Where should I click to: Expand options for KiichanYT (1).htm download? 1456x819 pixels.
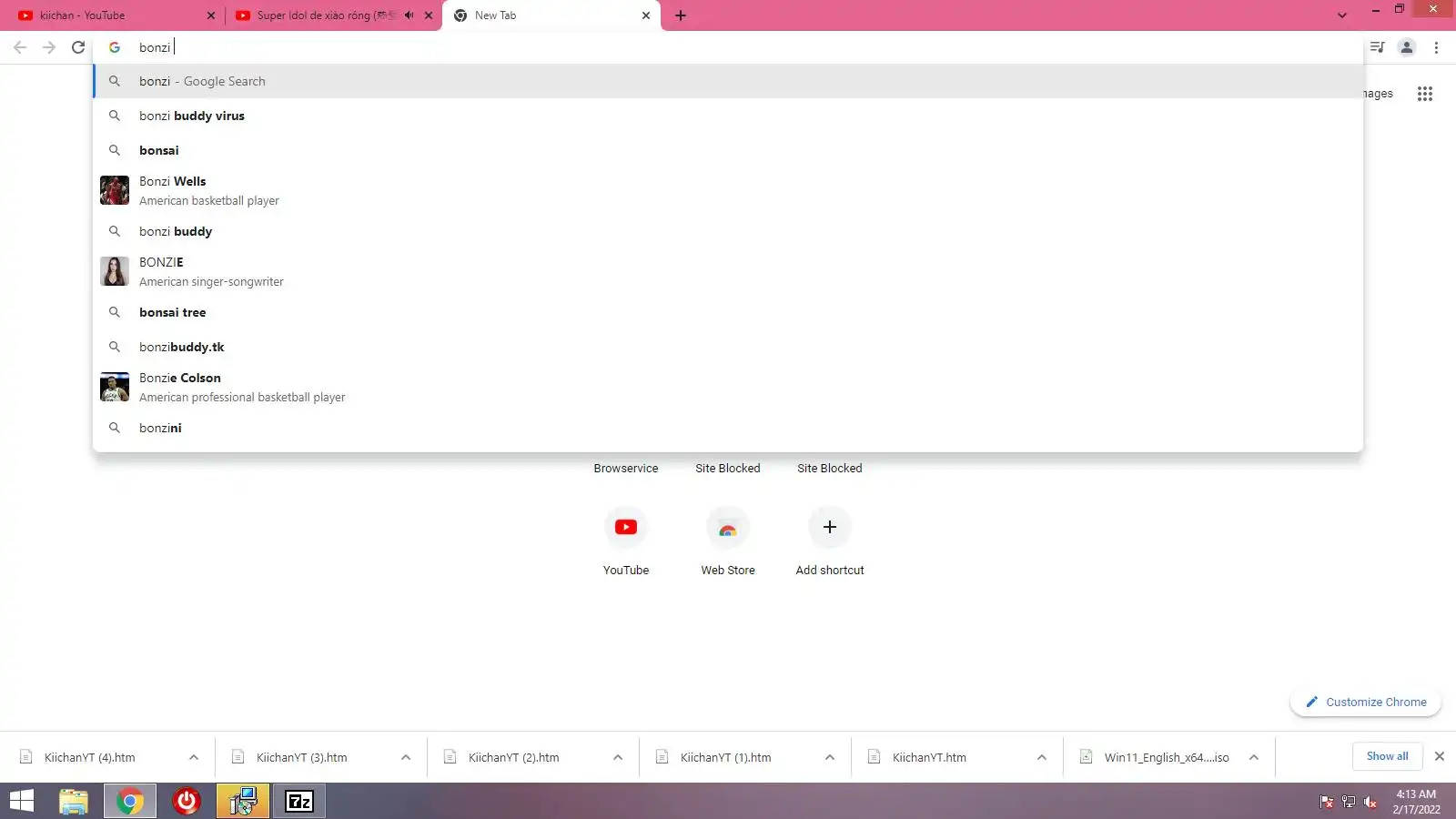(830, 757)
